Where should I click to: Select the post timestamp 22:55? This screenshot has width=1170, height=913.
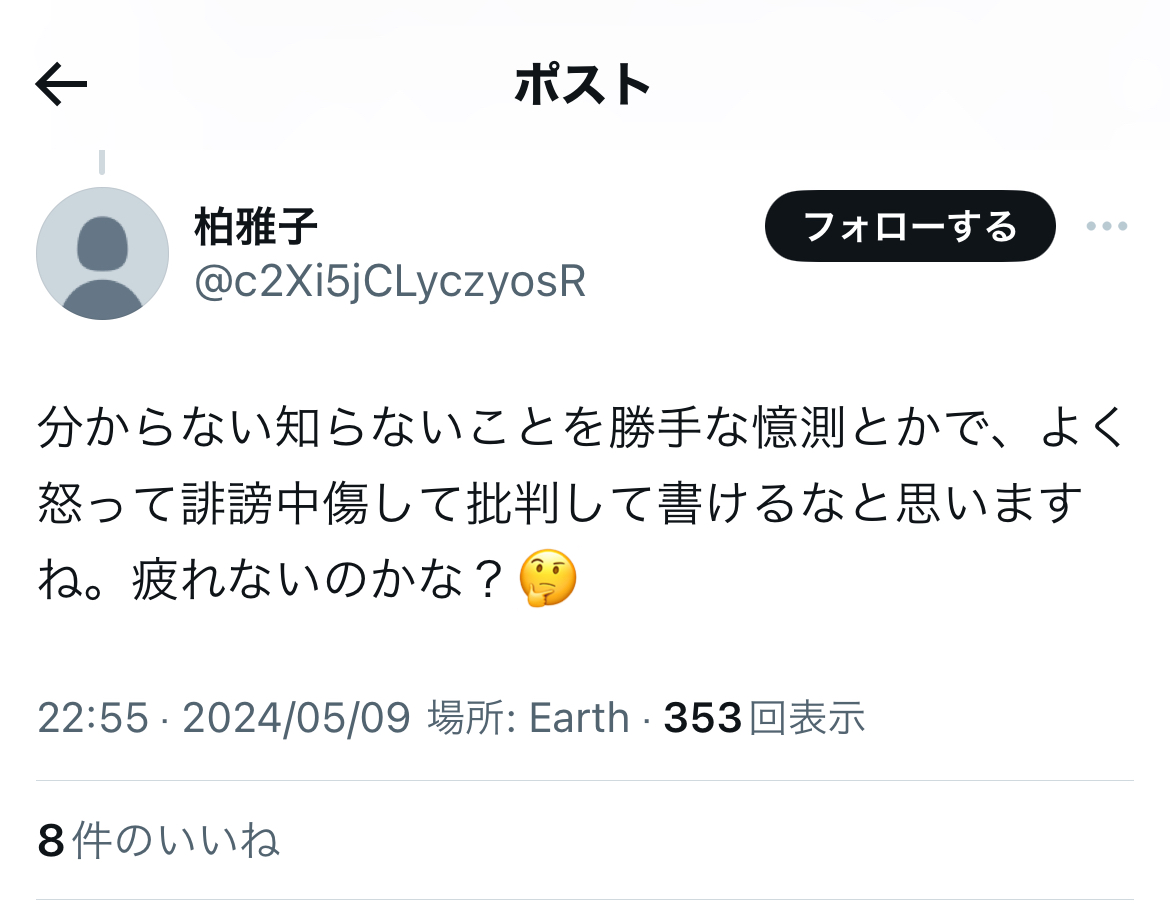pos(93,718)
